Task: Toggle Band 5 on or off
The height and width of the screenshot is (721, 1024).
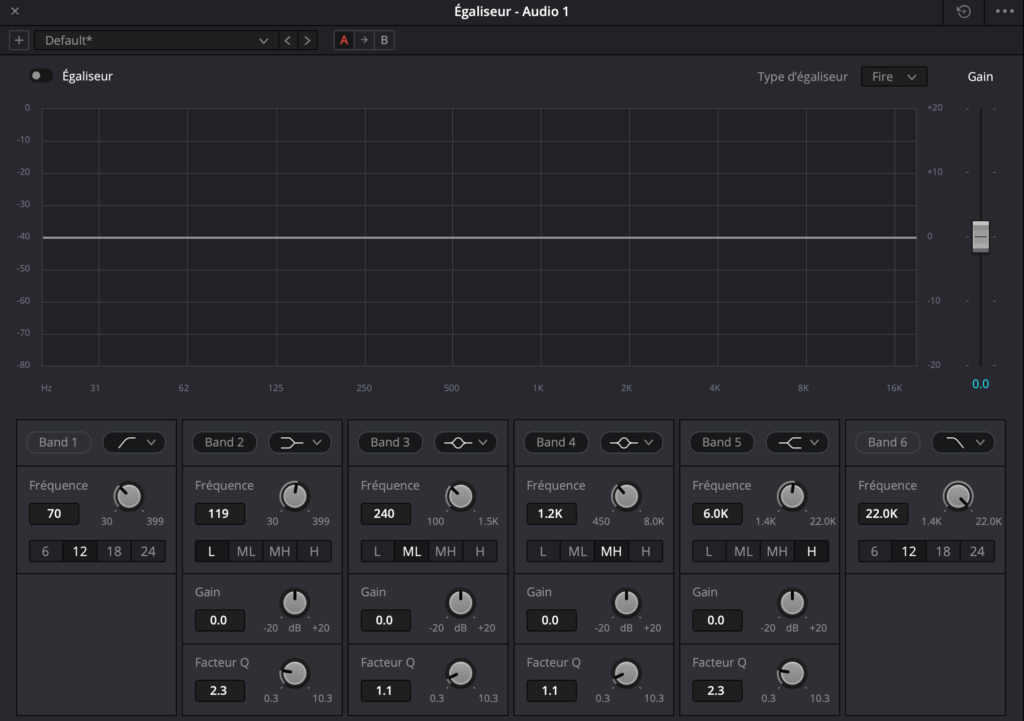Action: tap(722, 442)
